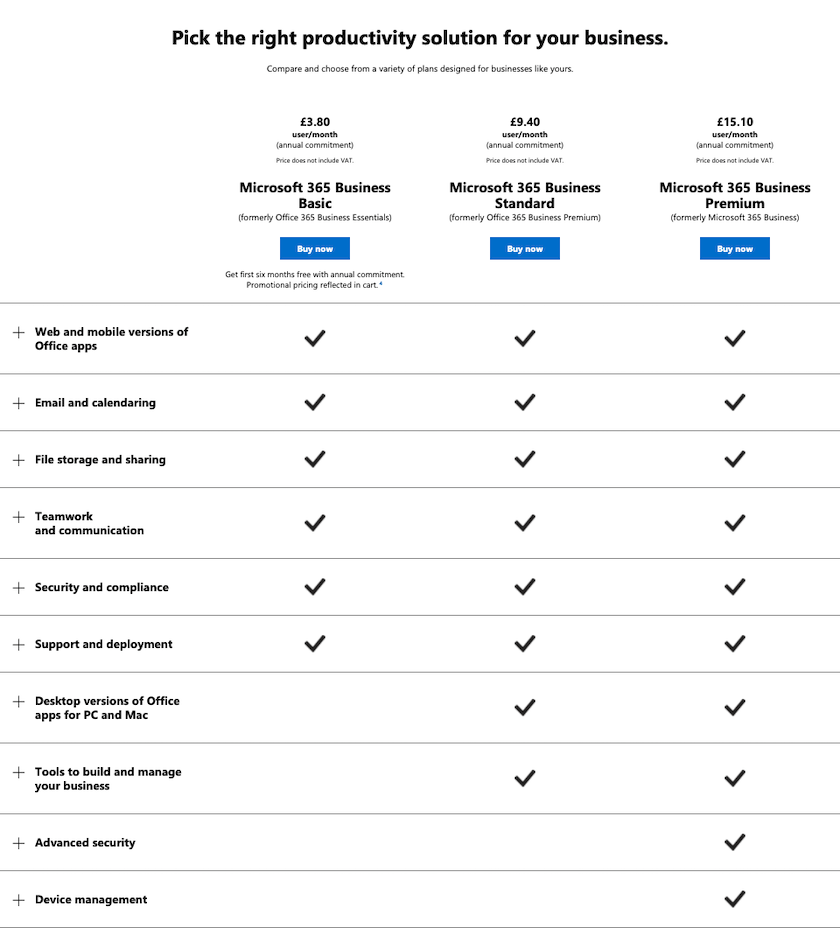Expand the Web and mobile versions row

coord(18,332)
